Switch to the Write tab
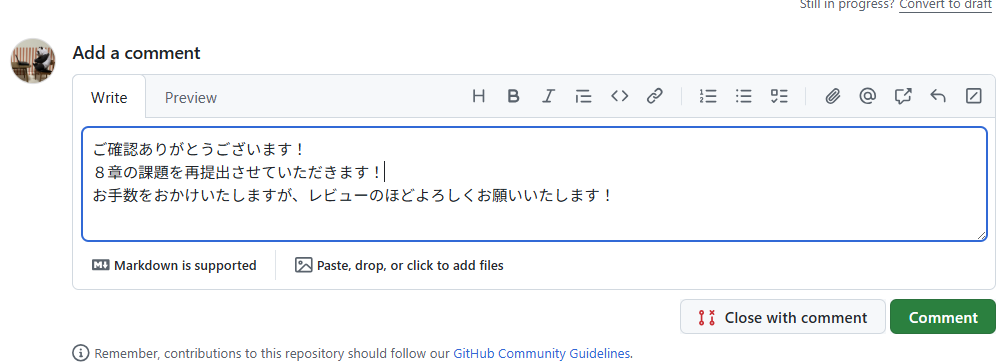 point(109,97)
